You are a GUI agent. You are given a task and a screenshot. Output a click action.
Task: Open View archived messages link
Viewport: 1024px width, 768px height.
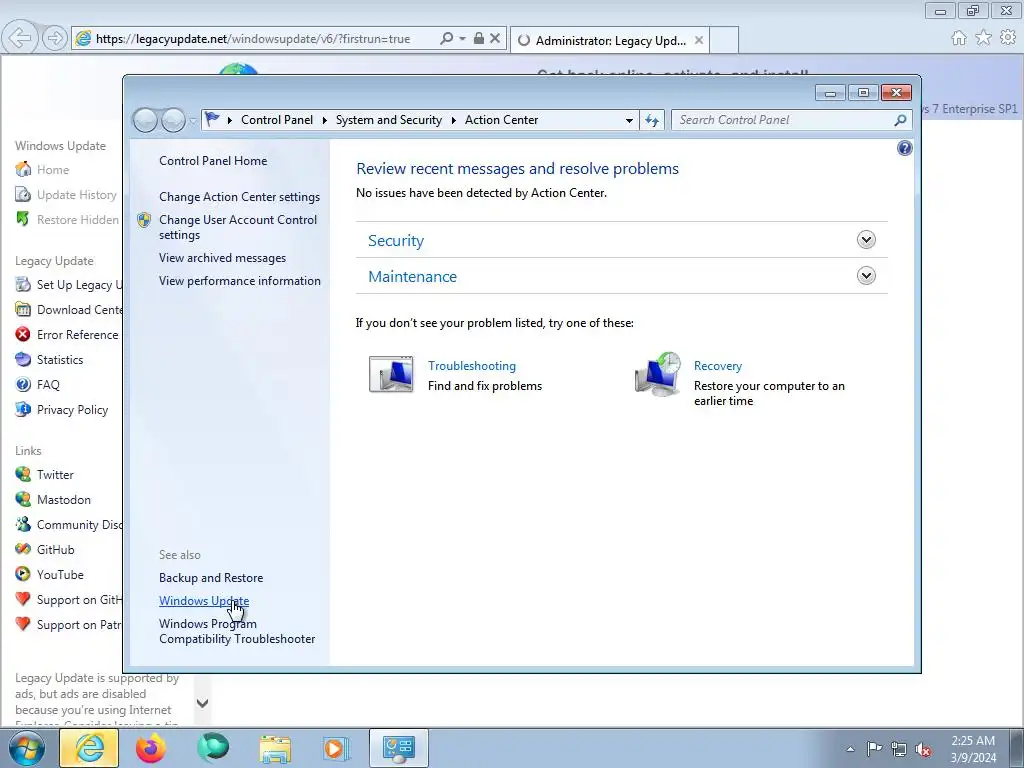point(222,258)
